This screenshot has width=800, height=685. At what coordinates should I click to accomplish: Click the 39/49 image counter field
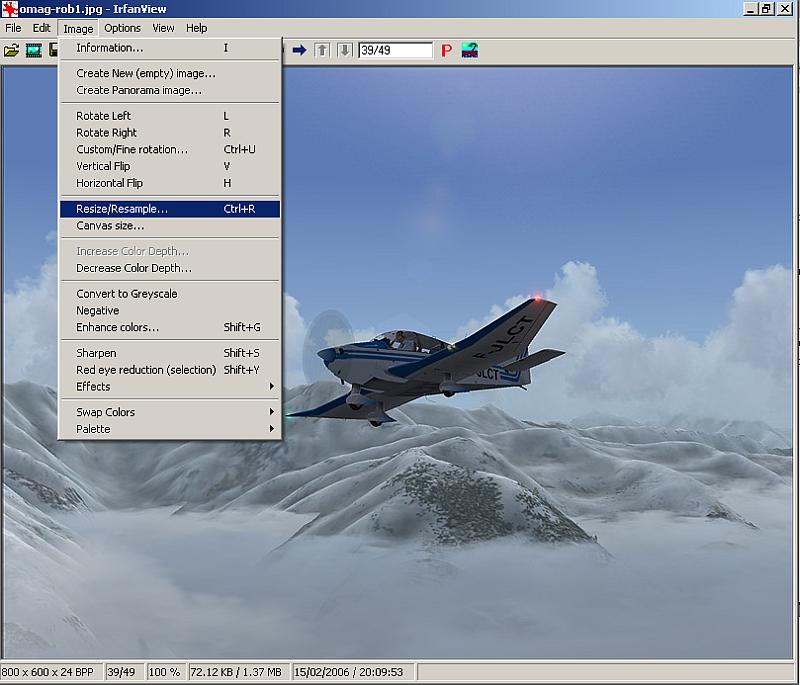(395, 50)
